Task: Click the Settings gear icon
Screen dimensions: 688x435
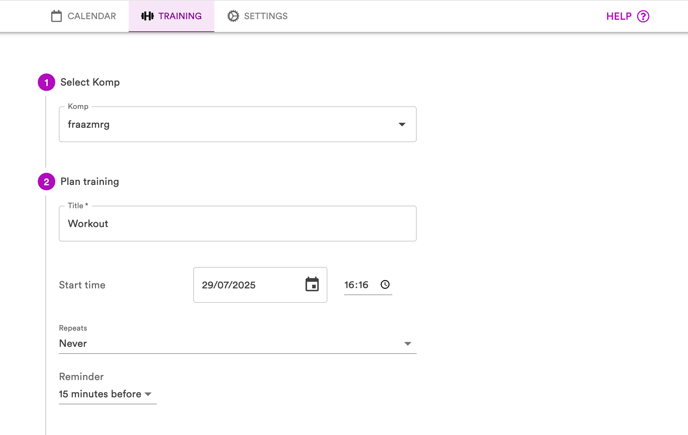Action: tap(233, 16)
